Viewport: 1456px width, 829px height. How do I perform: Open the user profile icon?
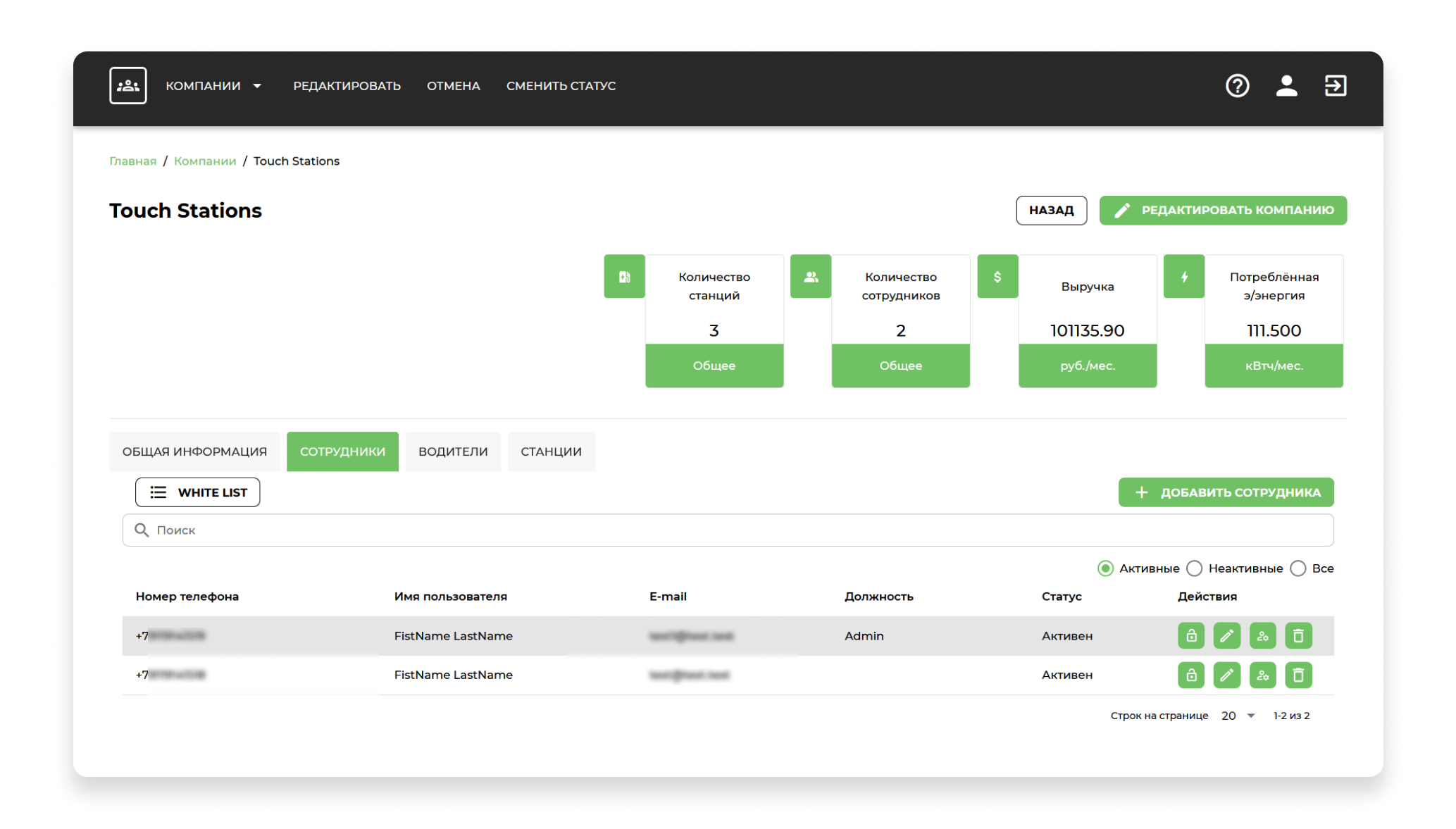point(1286,86)
